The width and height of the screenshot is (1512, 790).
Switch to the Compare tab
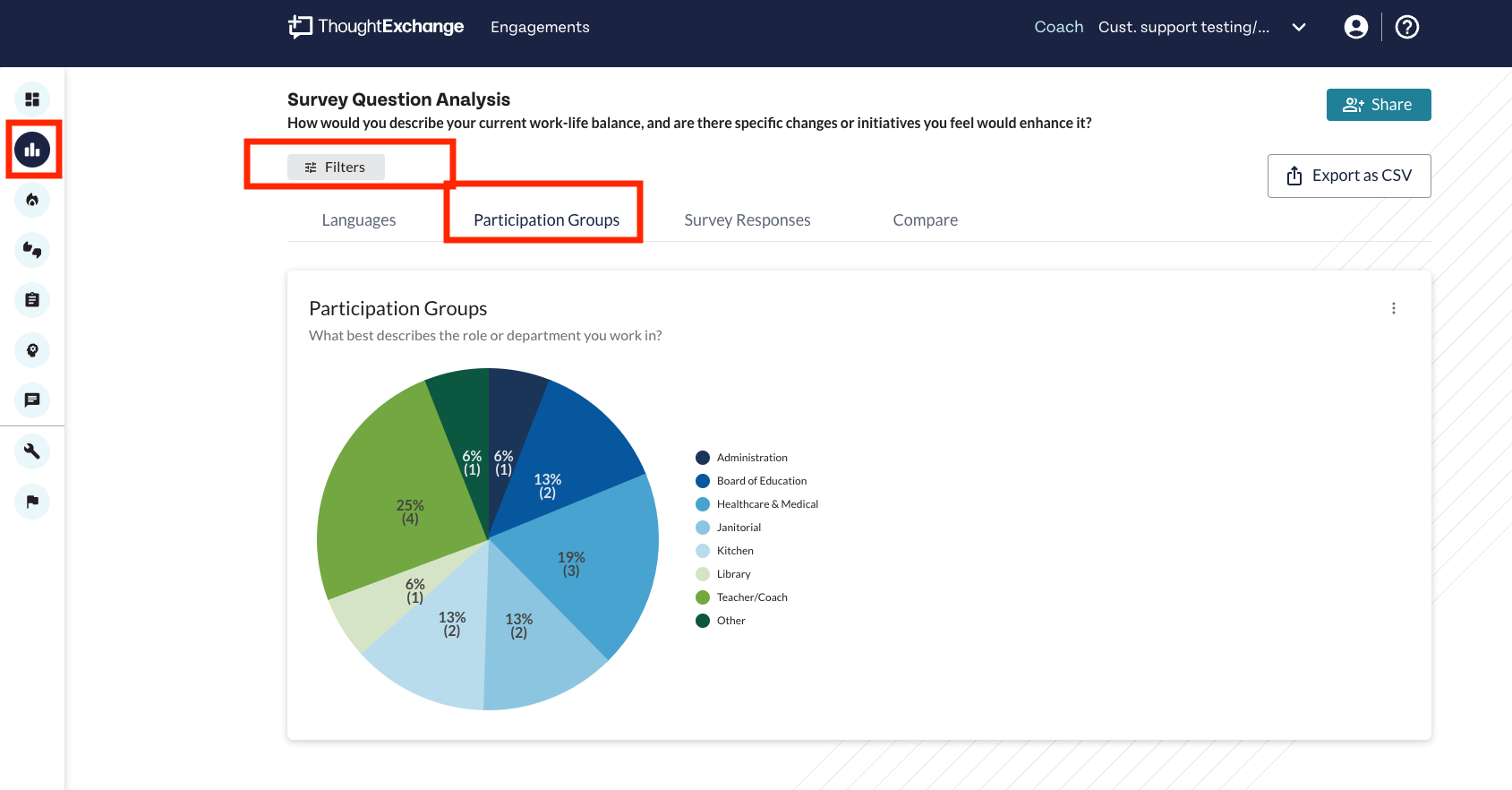click(926, 220)
